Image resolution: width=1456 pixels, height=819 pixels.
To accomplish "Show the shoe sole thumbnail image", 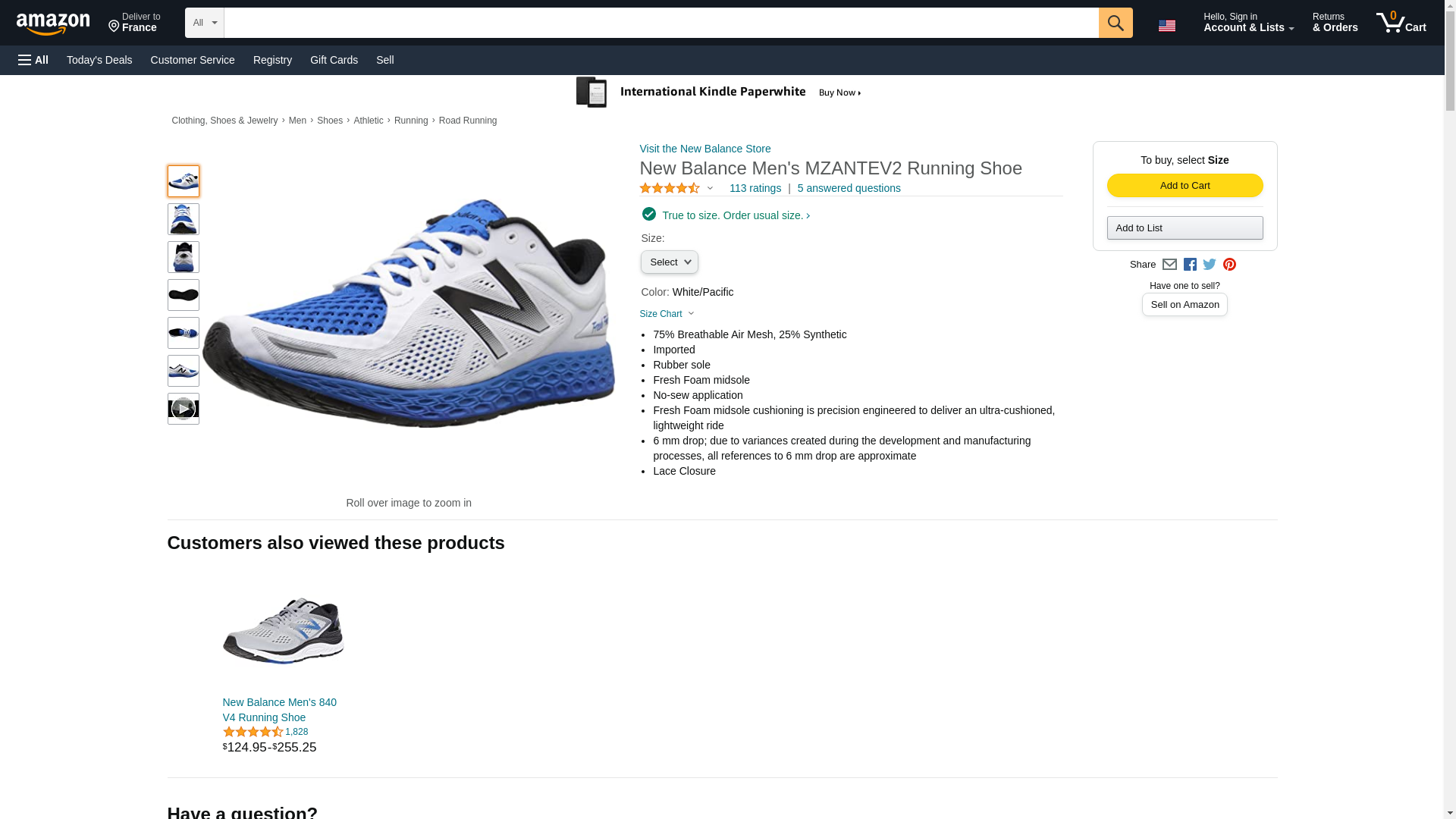I will point(184,295).
